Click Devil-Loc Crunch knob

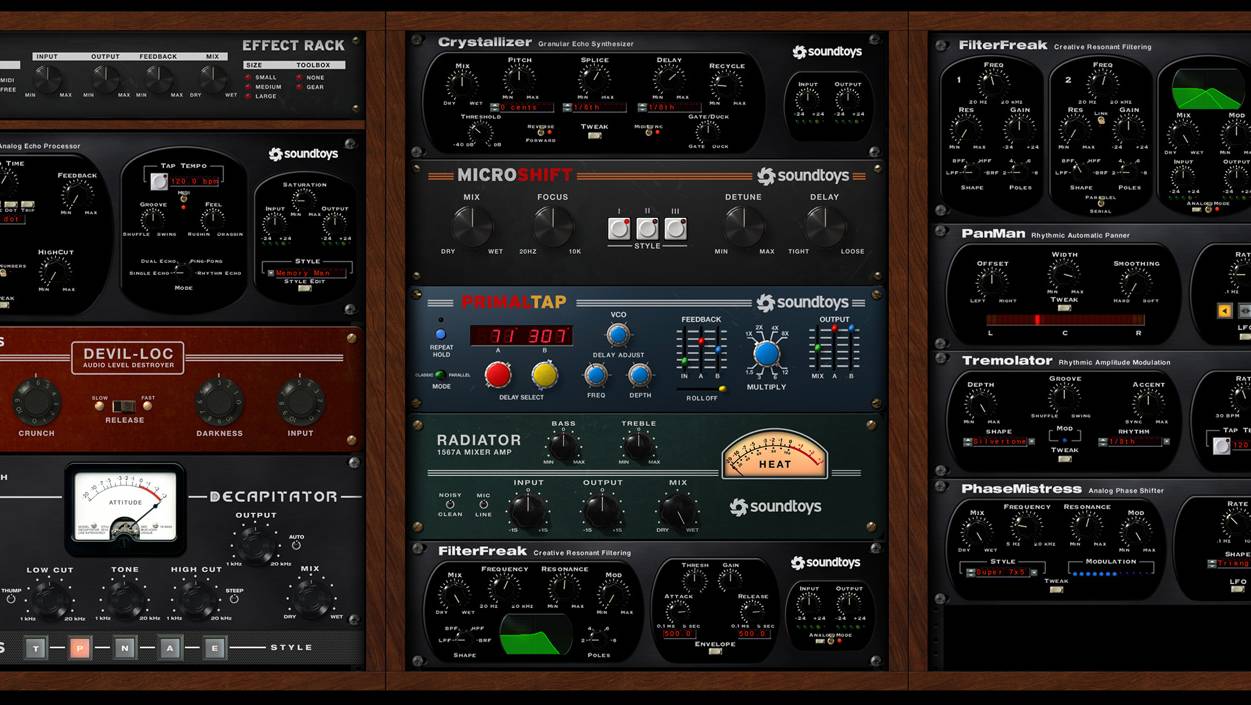[x=37, y=400]
